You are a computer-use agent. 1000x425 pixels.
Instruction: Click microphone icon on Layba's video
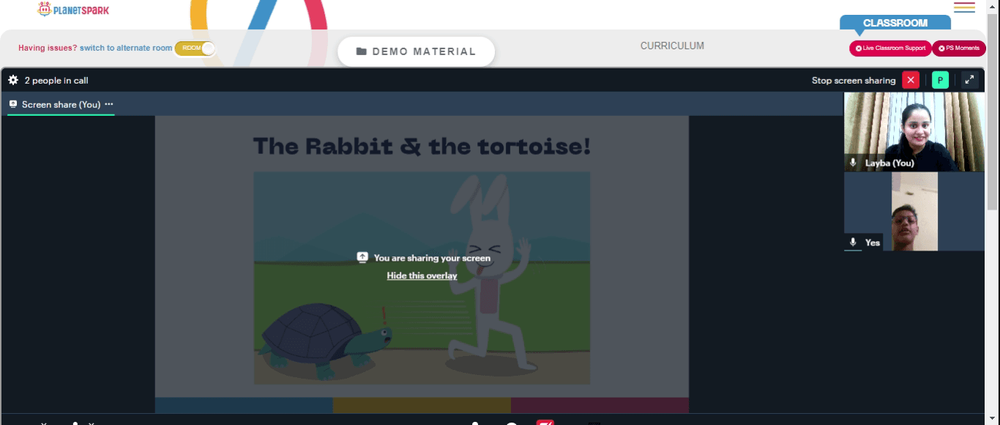coord(853,163)
